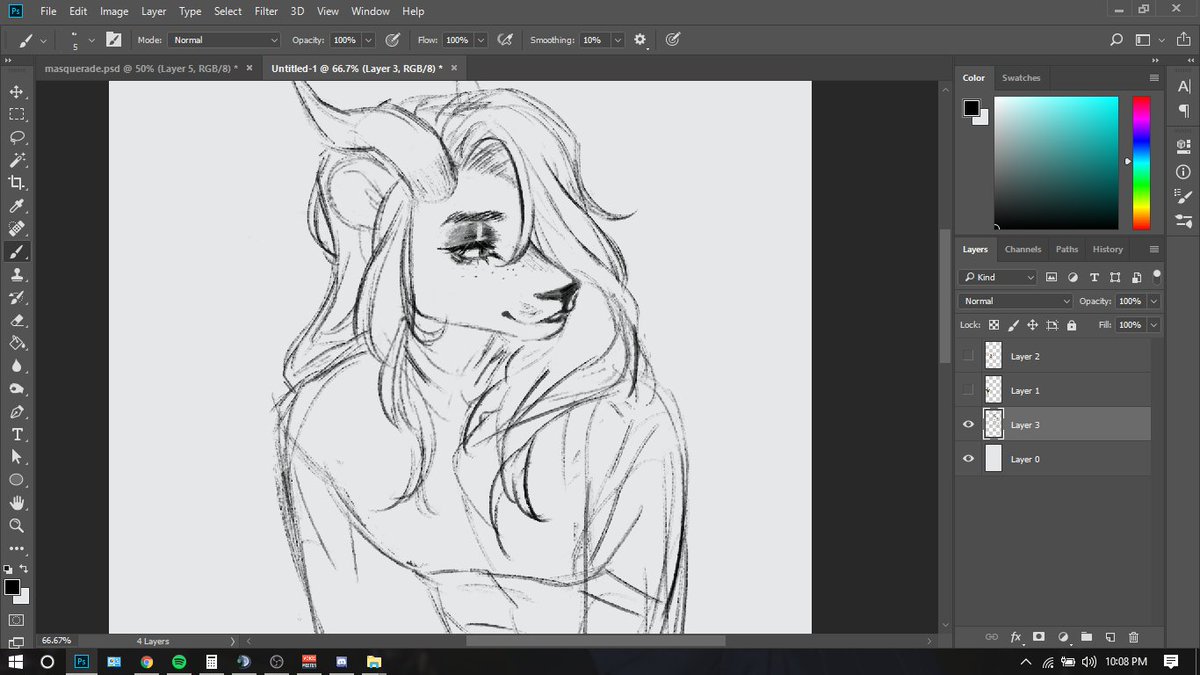Toggle lock transparent pixels

pyautogui.click(x=994, y=325)
